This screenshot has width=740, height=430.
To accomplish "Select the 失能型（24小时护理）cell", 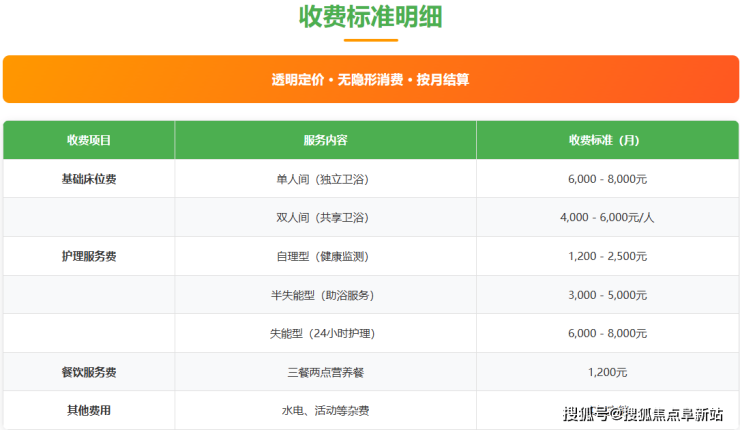I will point(325,333).
